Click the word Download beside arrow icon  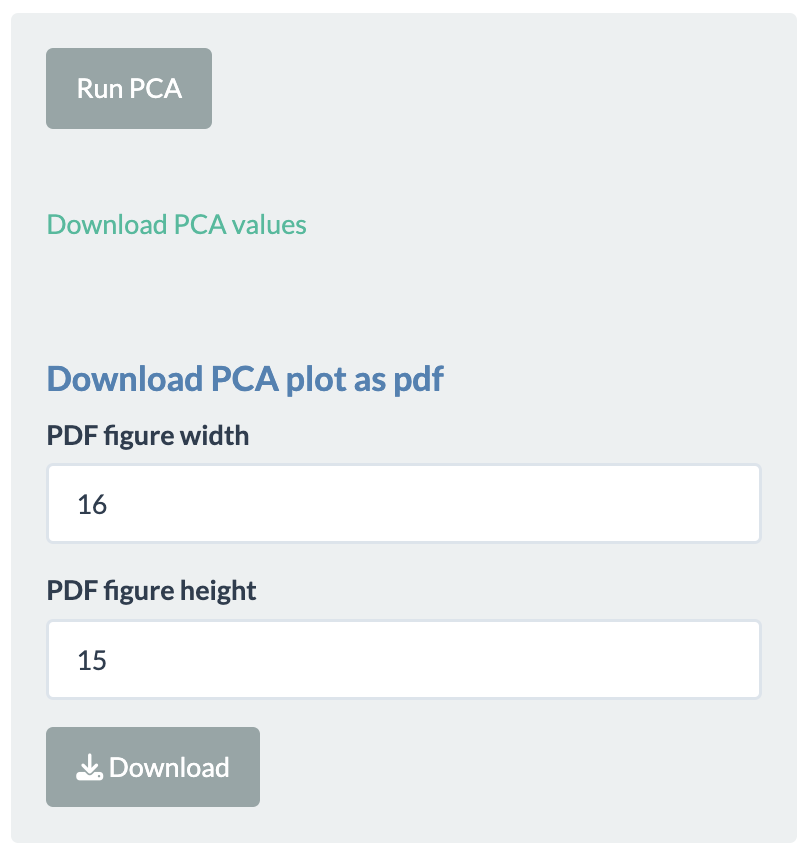[169, 767]
